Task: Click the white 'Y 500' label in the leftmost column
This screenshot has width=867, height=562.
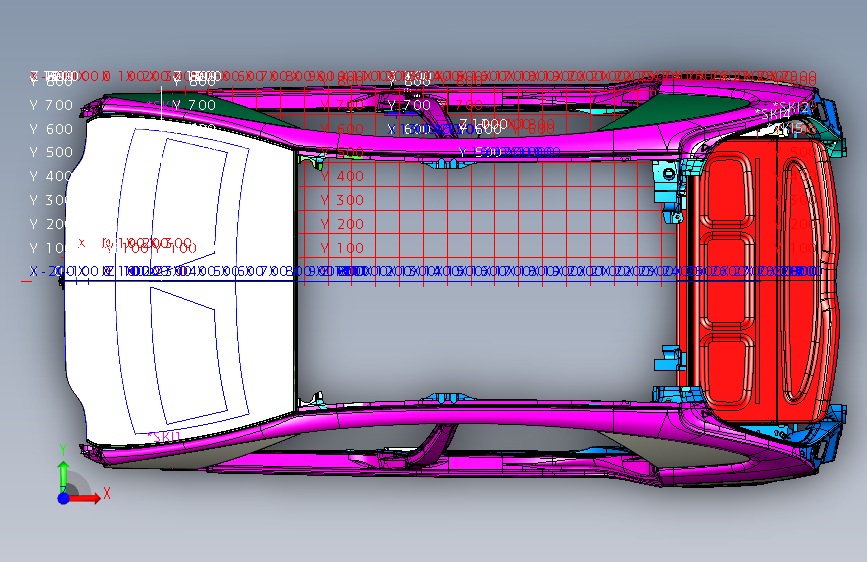Action: coord(51,152)
